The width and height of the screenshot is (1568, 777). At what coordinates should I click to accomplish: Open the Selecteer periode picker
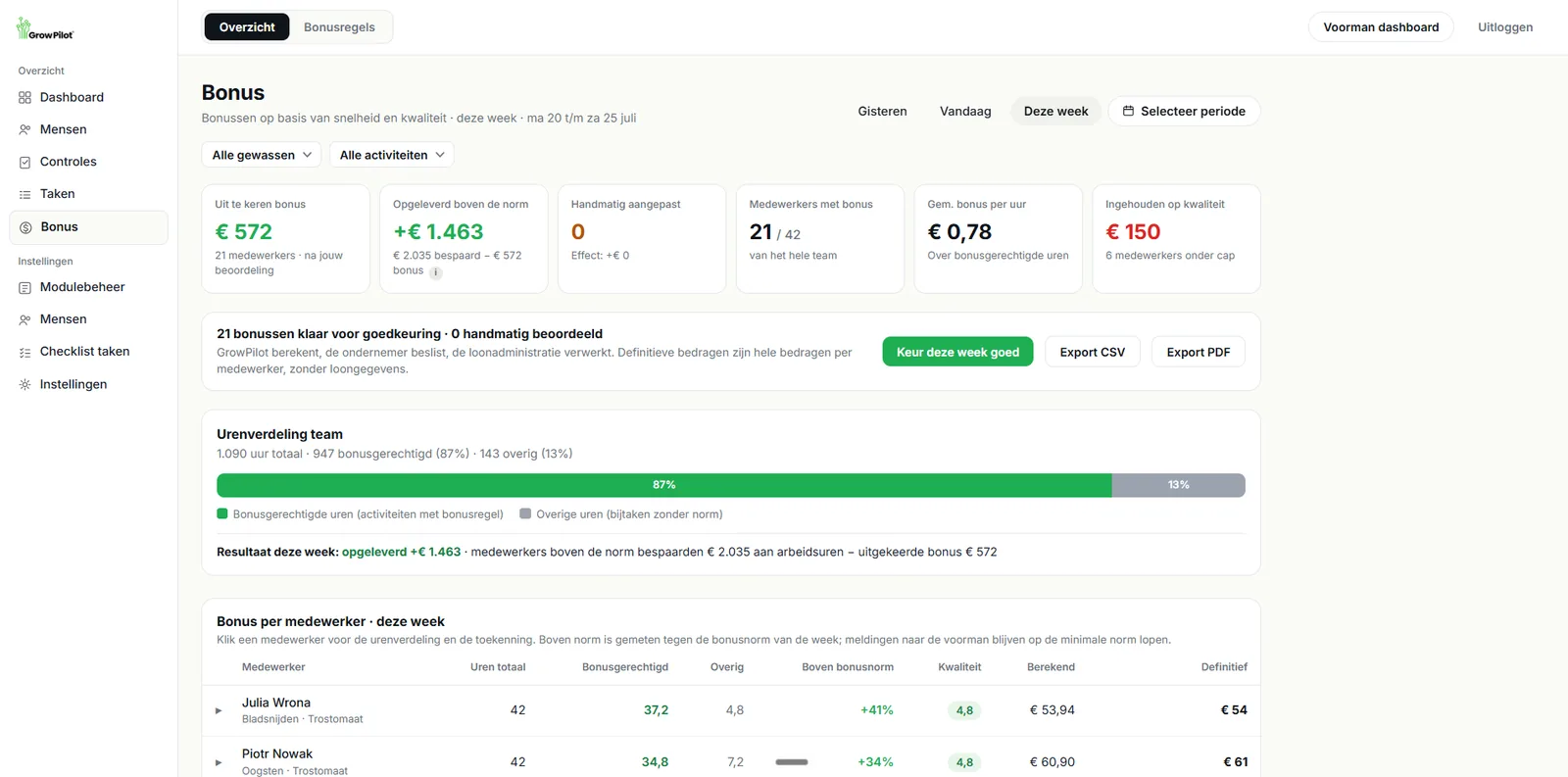[1184, 111]
